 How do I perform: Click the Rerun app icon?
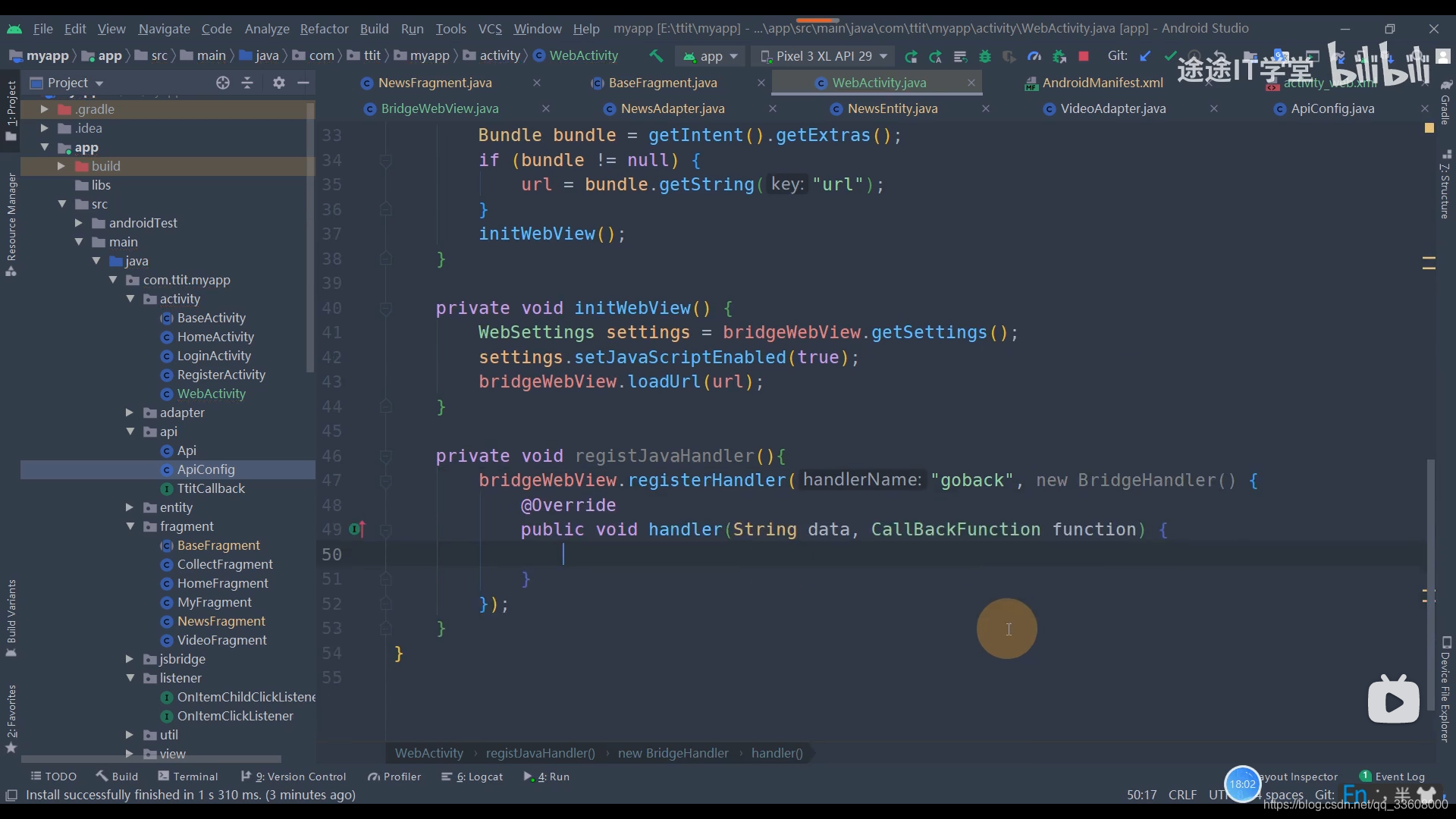[912, 56]
